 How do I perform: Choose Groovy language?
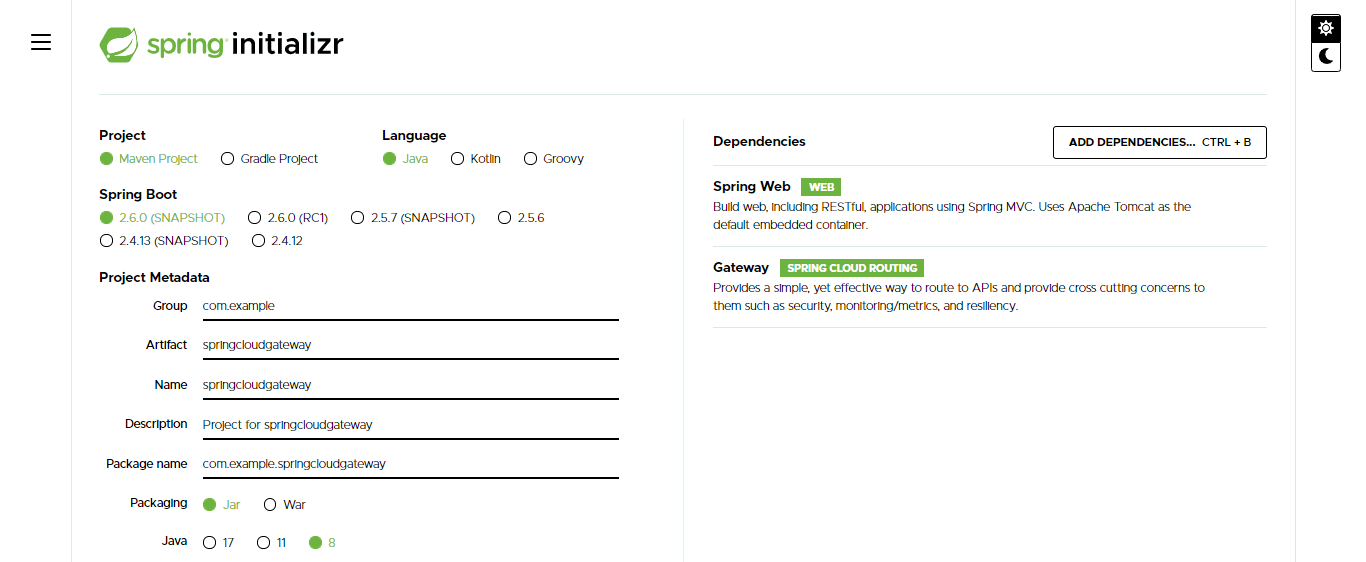click(x=554, y=159)
